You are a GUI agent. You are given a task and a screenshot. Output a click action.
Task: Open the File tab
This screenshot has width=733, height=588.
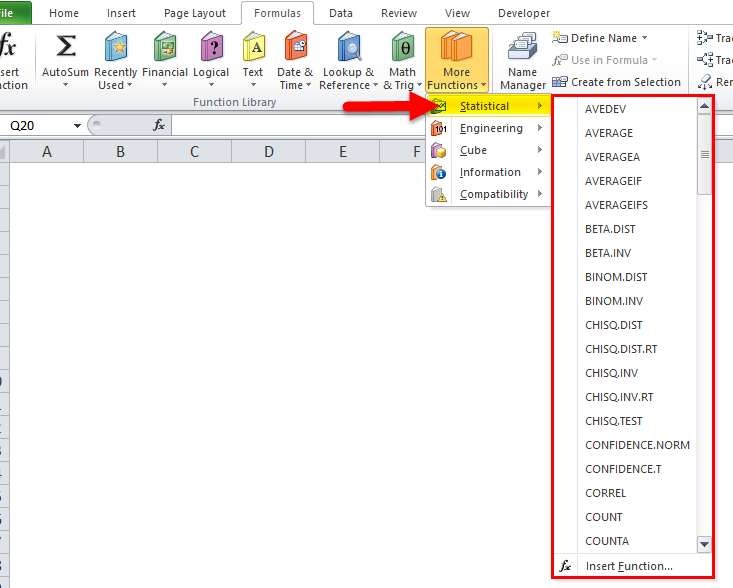14,13
